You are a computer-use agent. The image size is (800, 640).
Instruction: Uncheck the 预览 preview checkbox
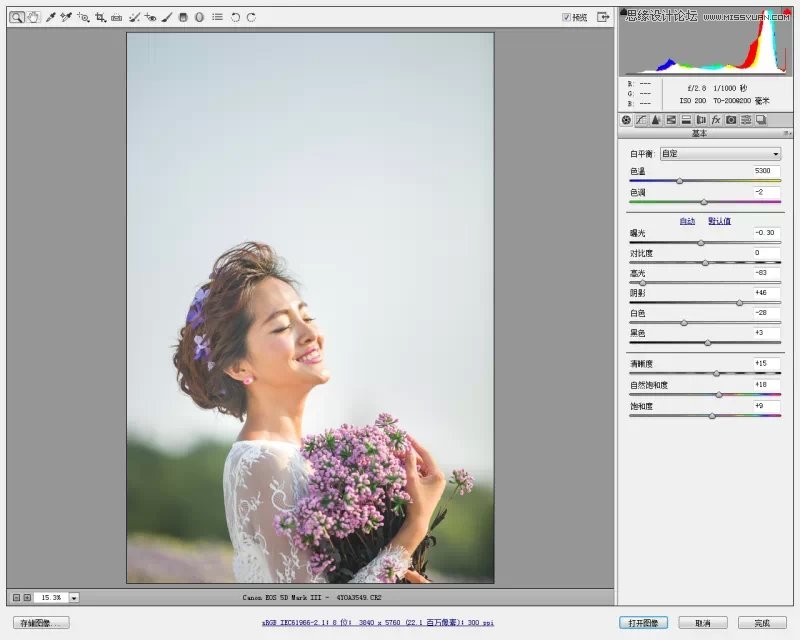pos(566,17)
